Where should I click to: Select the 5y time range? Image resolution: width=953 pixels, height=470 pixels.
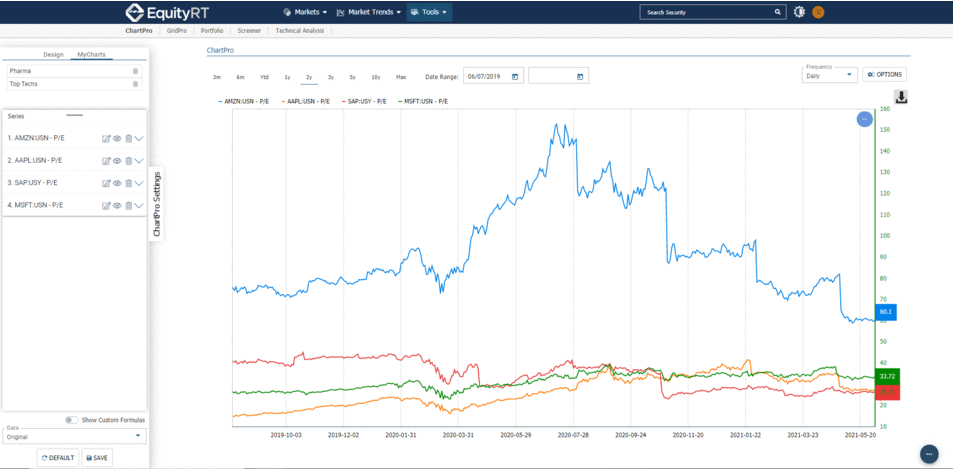(353, 77)
